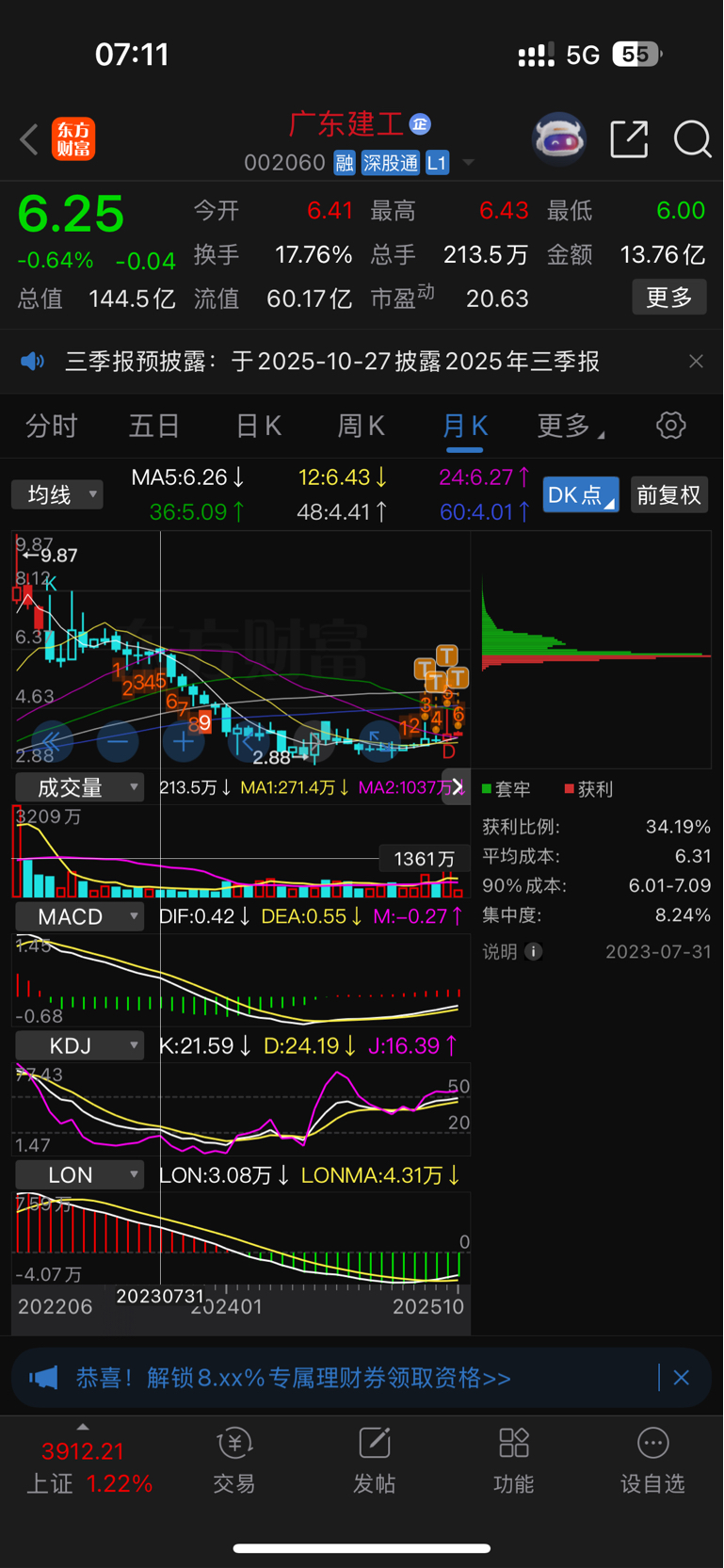Image resolution: width=724 pixels, height=1568 pixels.
Task: Tap the 总值 144.5亿 value
Action: (x=132, y=299)
